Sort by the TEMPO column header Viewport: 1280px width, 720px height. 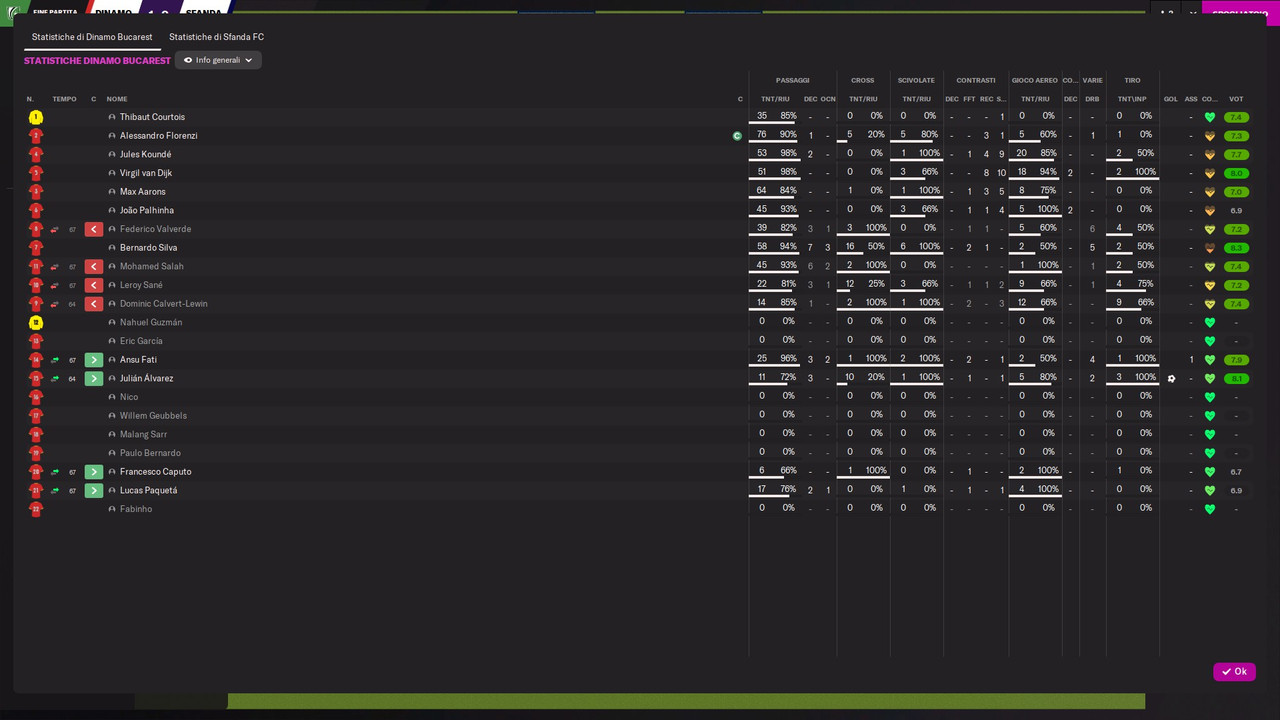[64, 99]
